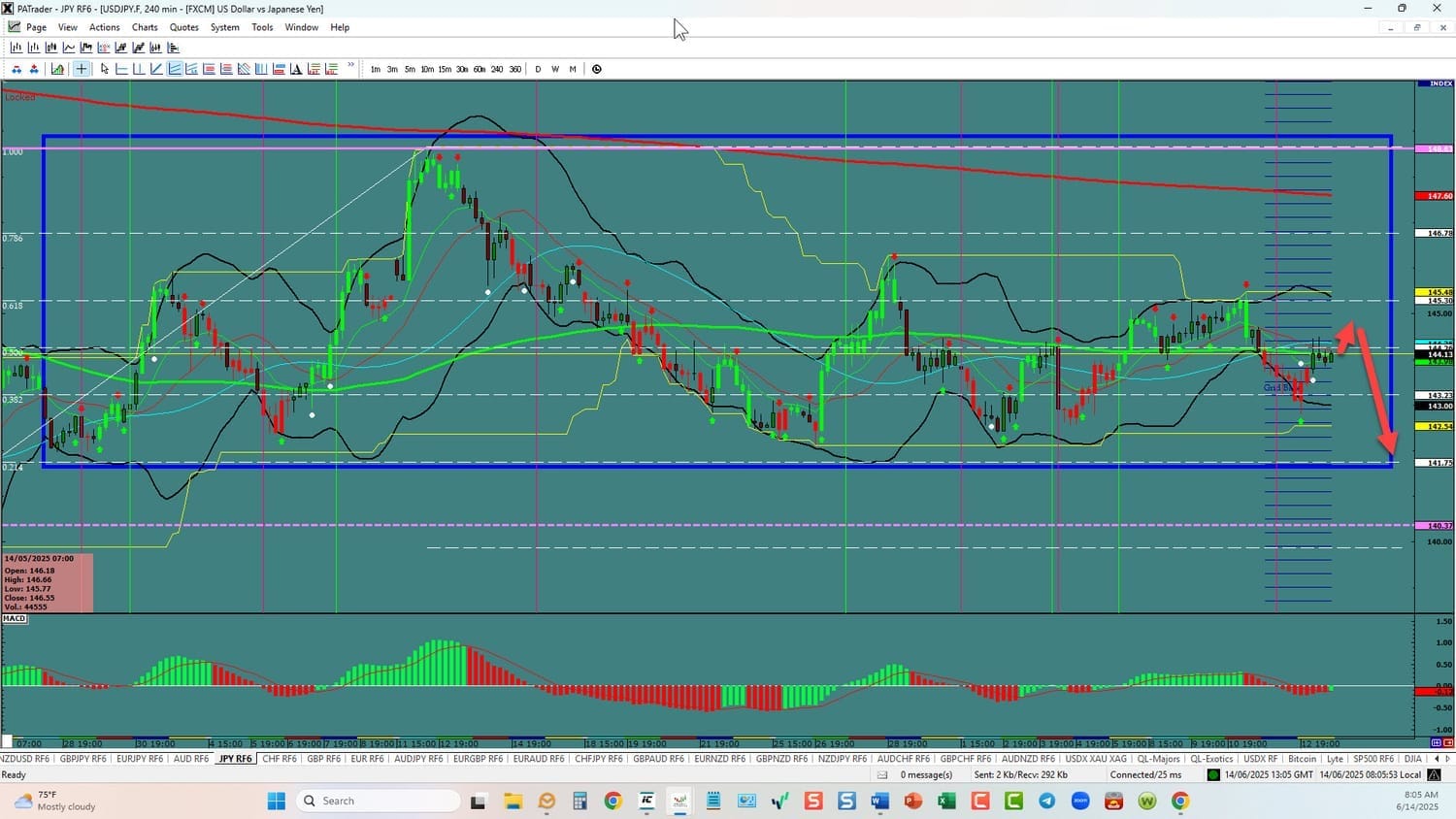Image resolution: width=1456 pixels, height=819 pixels.
Task: Set timeframe to weekly (W)
Action: coord(555,69)
